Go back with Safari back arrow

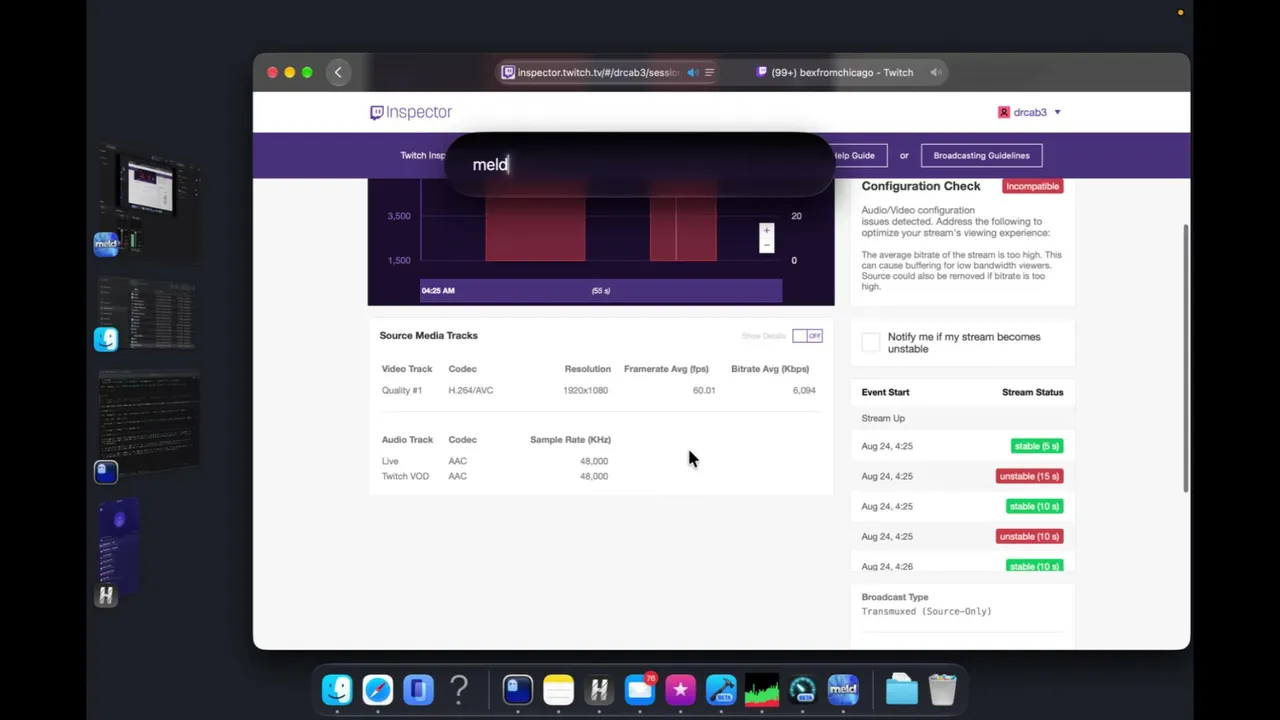pyautogui.click(x=338, y=72)
